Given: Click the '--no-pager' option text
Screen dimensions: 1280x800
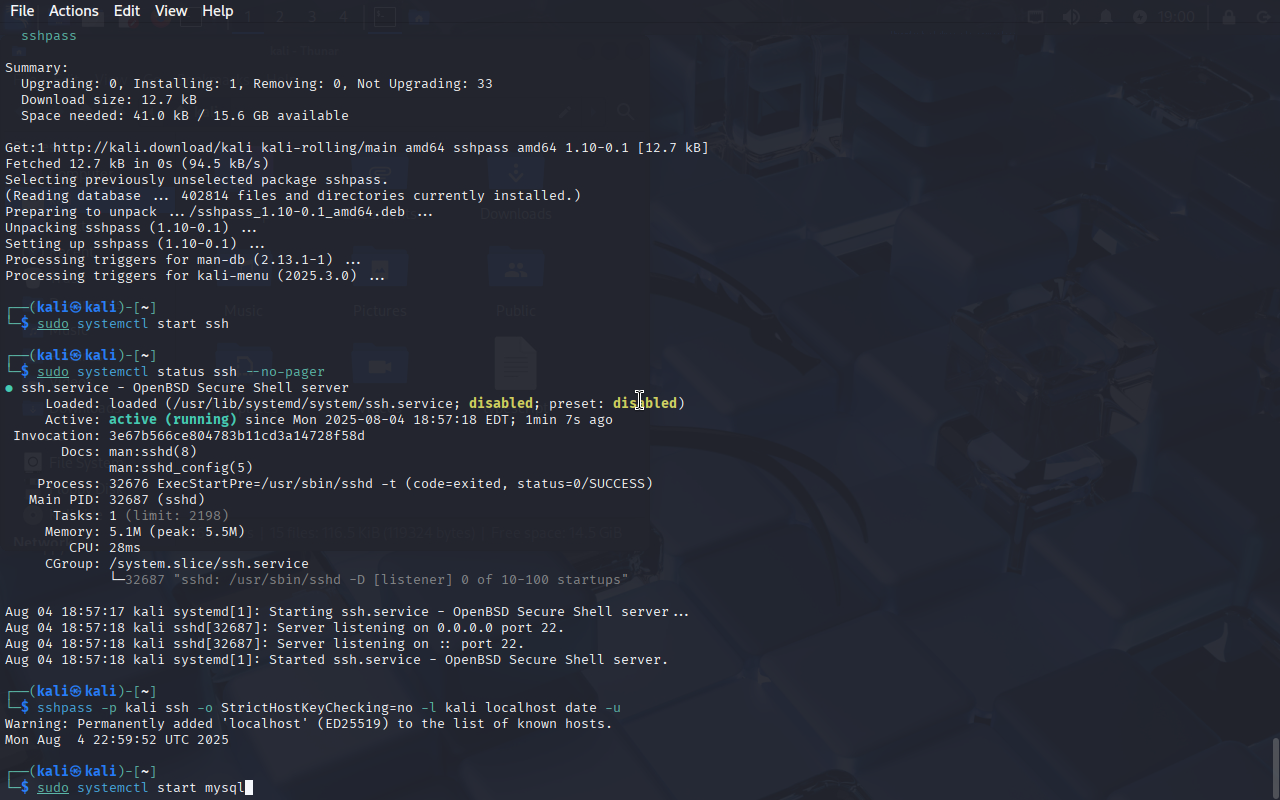Looking at the screenshot, I should point(285,372).
